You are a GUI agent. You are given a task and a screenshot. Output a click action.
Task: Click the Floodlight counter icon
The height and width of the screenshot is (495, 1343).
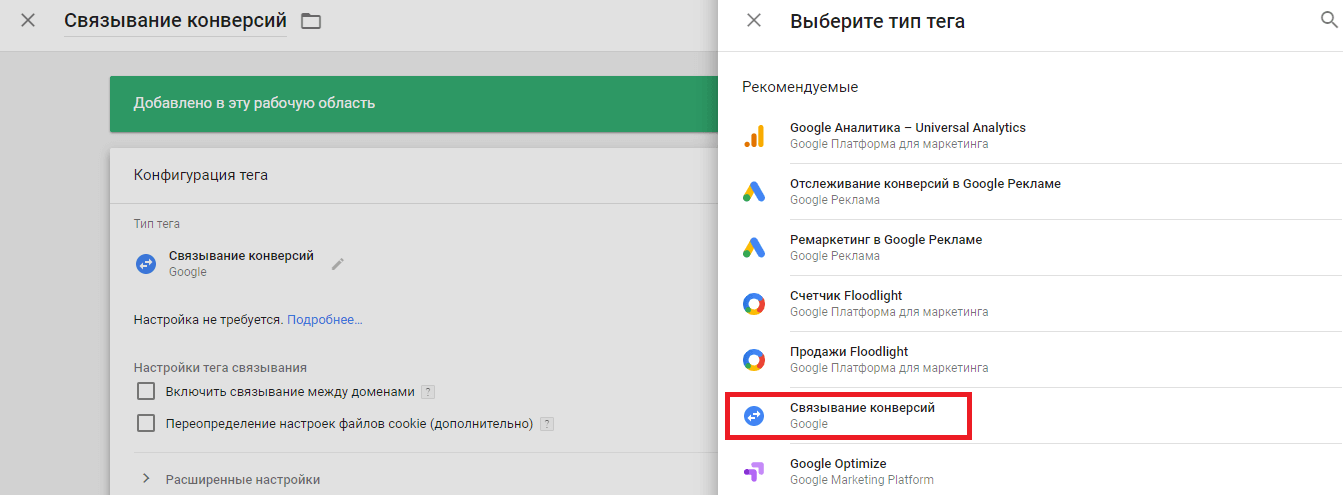tap(754, 304)
